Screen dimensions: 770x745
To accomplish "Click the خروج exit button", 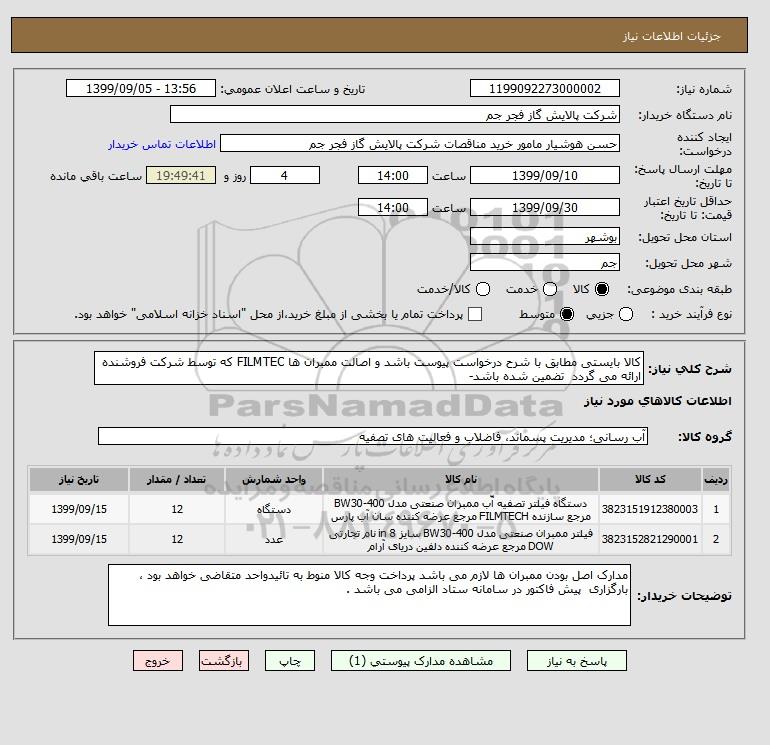I will pyautogui.click(x=158, y=661).
